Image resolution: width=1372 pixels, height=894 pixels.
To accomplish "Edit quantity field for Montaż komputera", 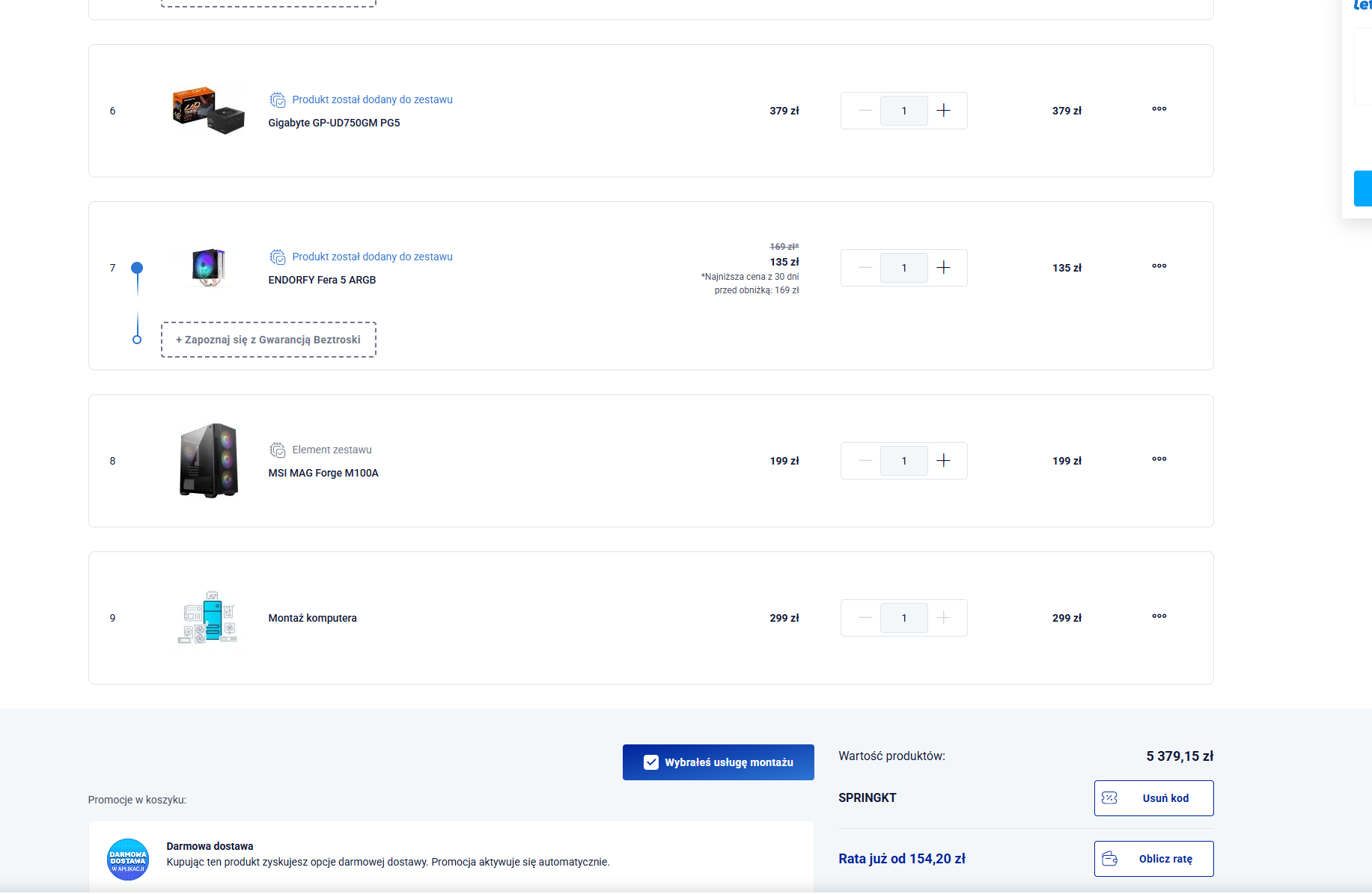I will (904, 618).
